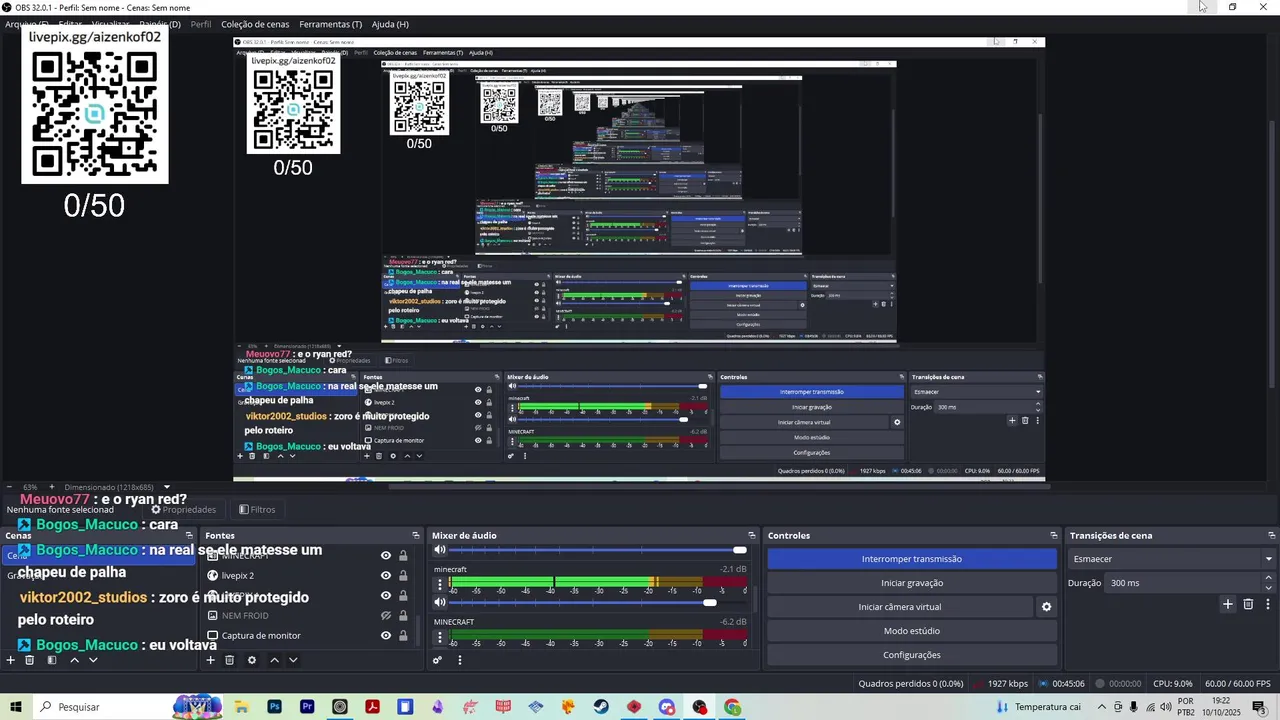Open Filtros for selected source
Image resolution: width=1280 pixels, height=720 pixels.
pos(257,510)
